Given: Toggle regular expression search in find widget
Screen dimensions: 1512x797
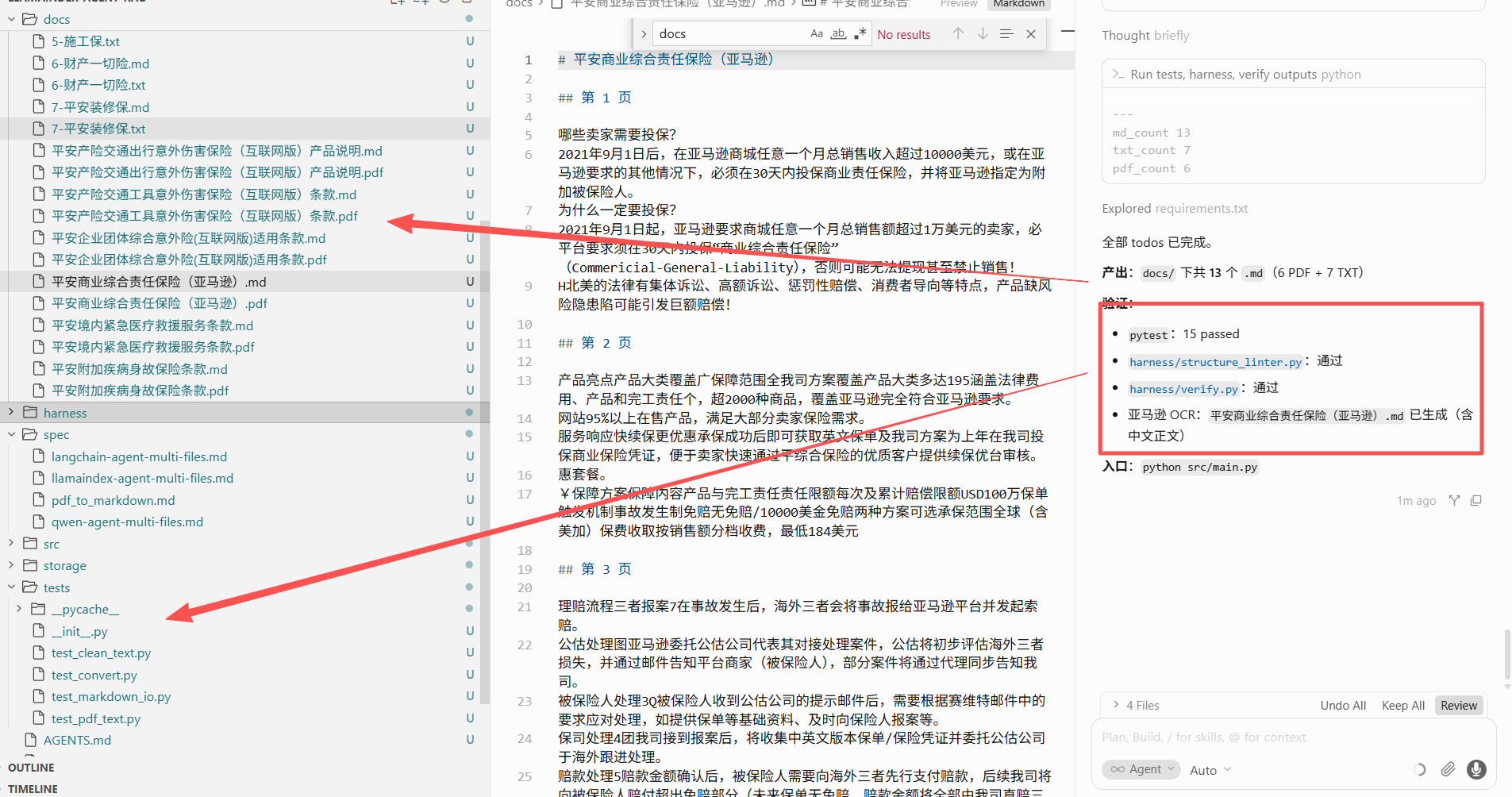Looking at the screenshot, I should (x=860, y=34).
